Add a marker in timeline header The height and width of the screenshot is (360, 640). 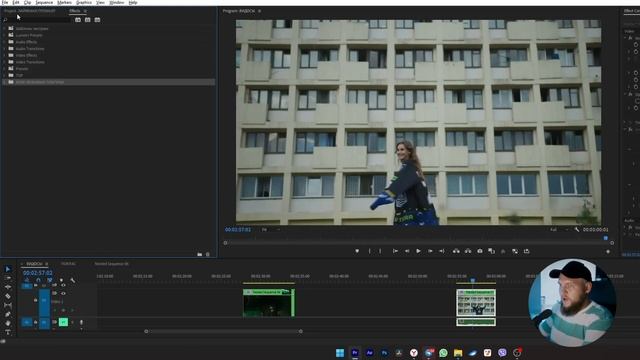coord(61,280)
